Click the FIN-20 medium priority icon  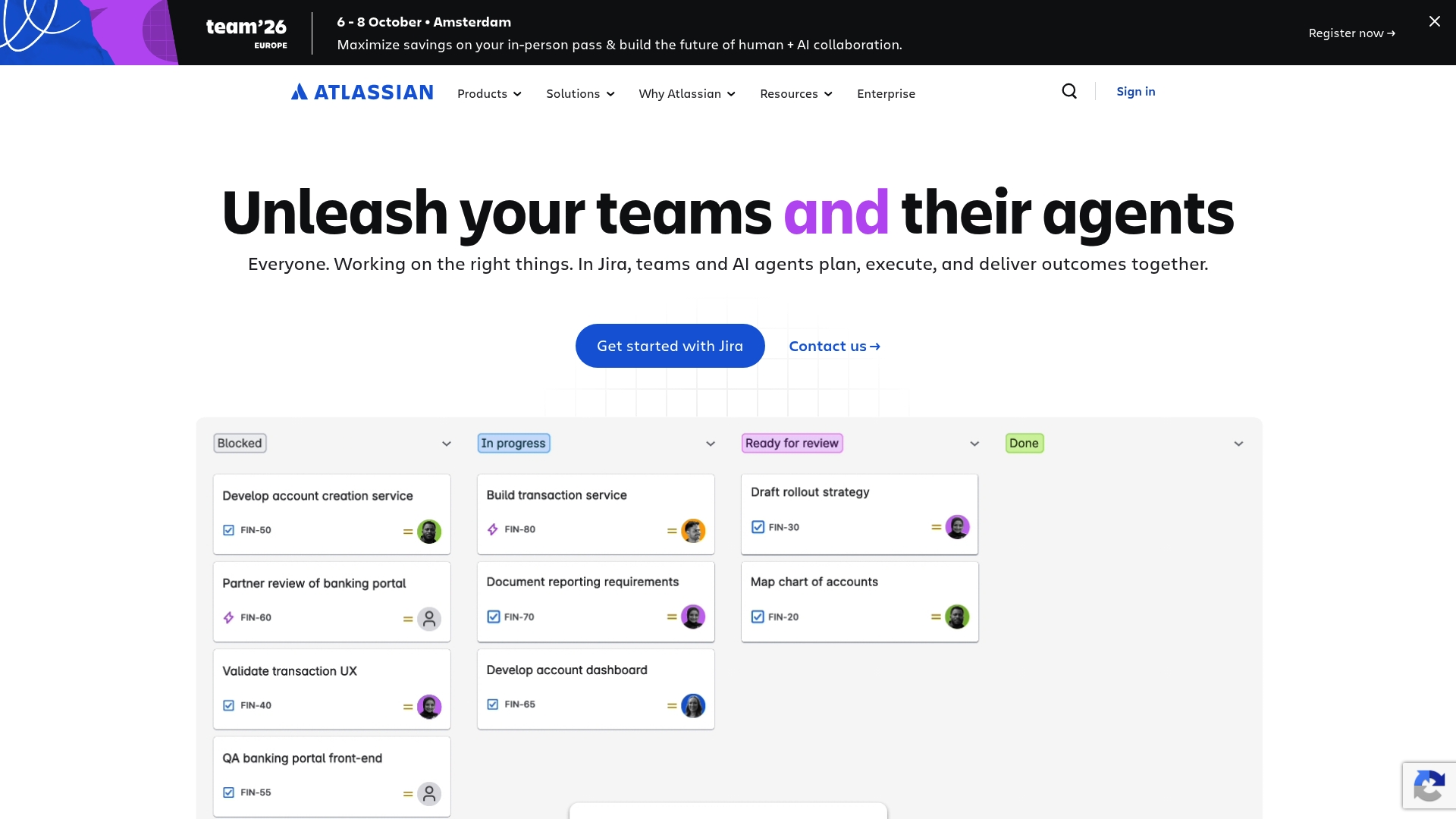(x=936, y=617)
